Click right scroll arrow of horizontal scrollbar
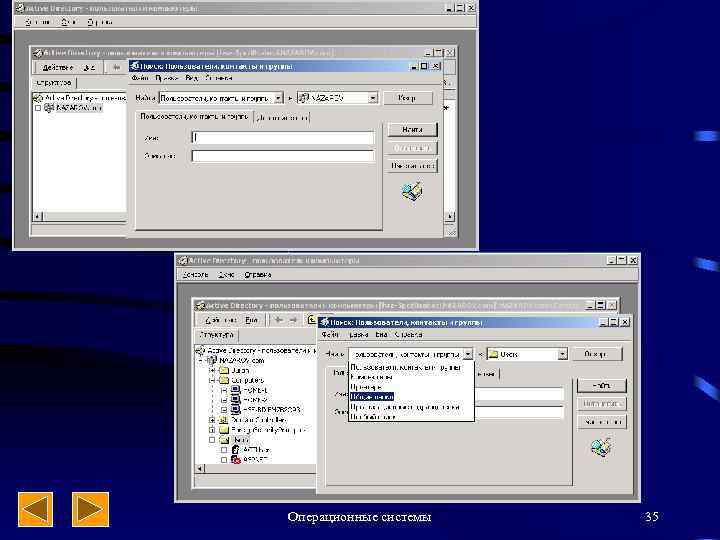This screenshot has width=720, height=540. [x=450, y=216]
